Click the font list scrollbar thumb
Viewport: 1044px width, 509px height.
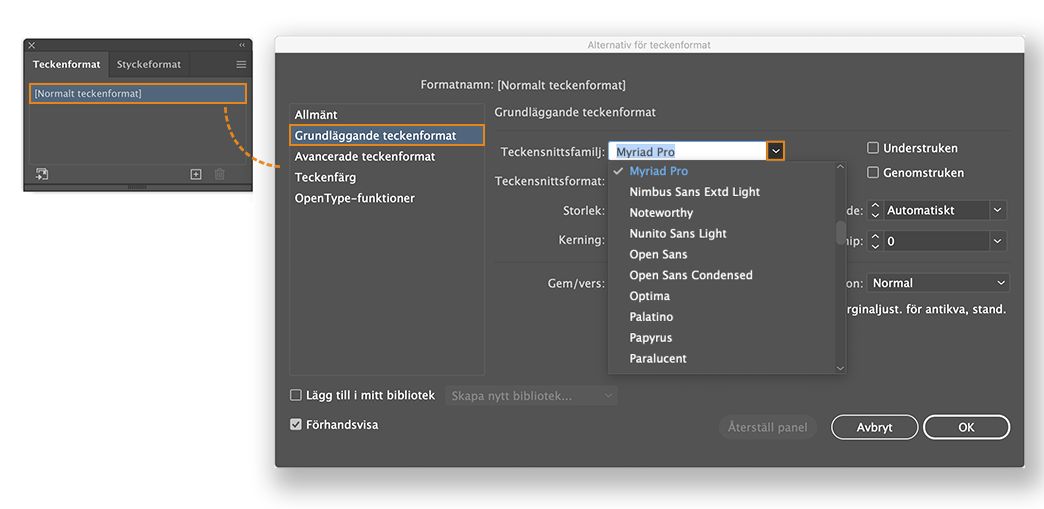tap(841, 232)
